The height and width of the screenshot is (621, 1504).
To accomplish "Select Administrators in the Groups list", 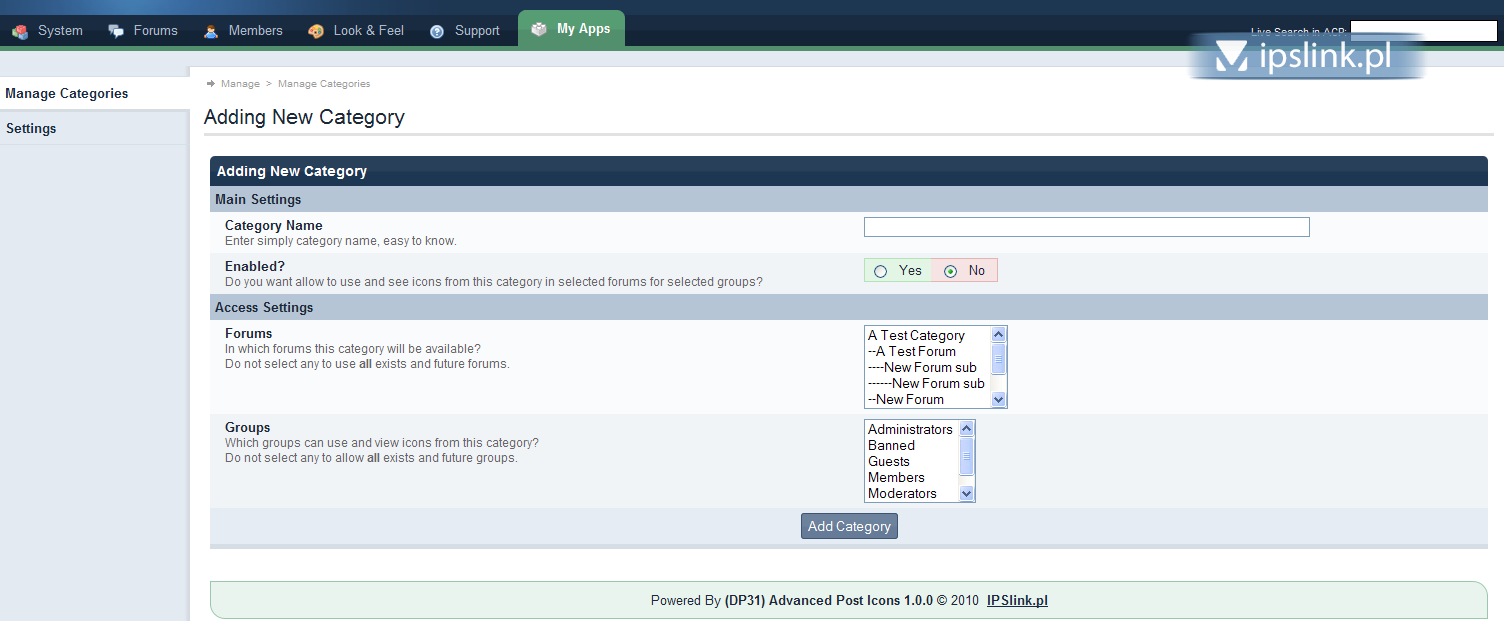I will click(x=910, y=430).
